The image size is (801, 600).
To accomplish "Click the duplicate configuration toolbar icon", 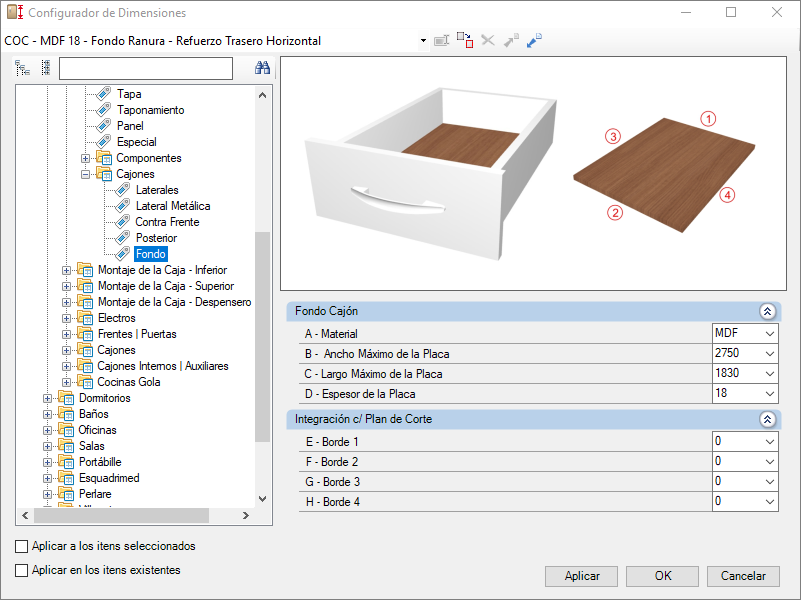I will (x=465, y=40).
